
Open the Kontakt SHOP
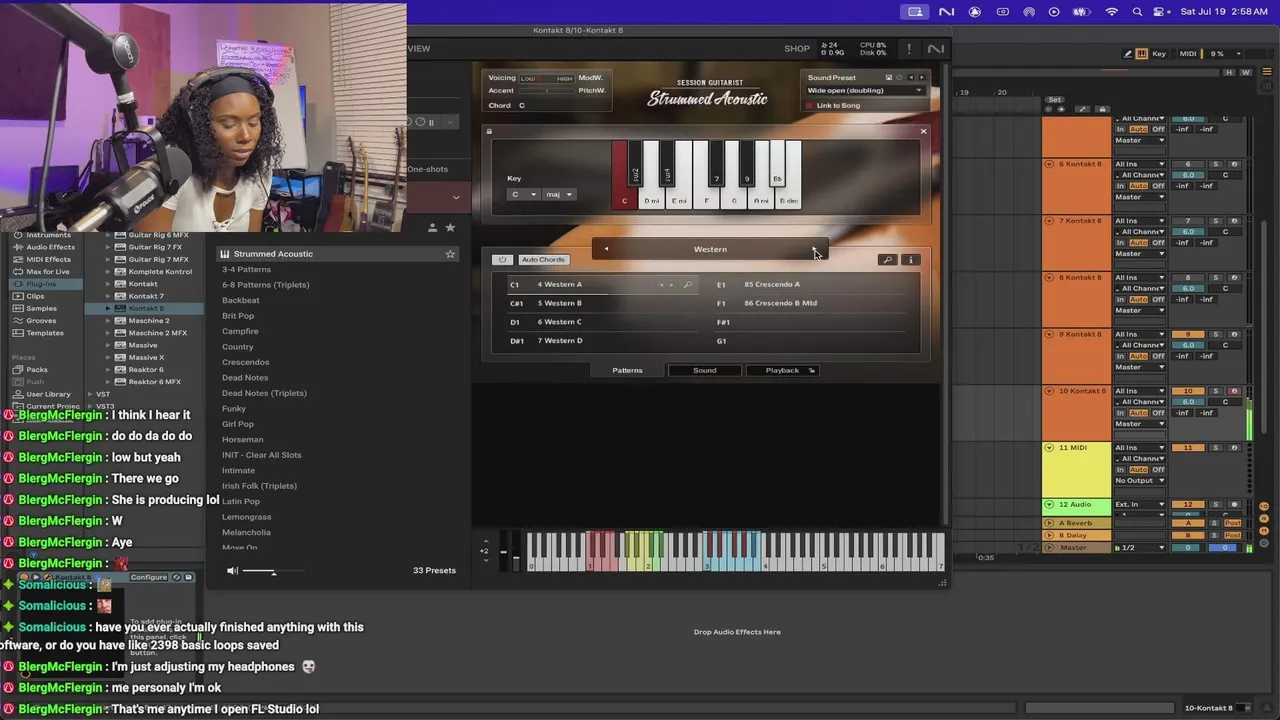coord(797,48)
